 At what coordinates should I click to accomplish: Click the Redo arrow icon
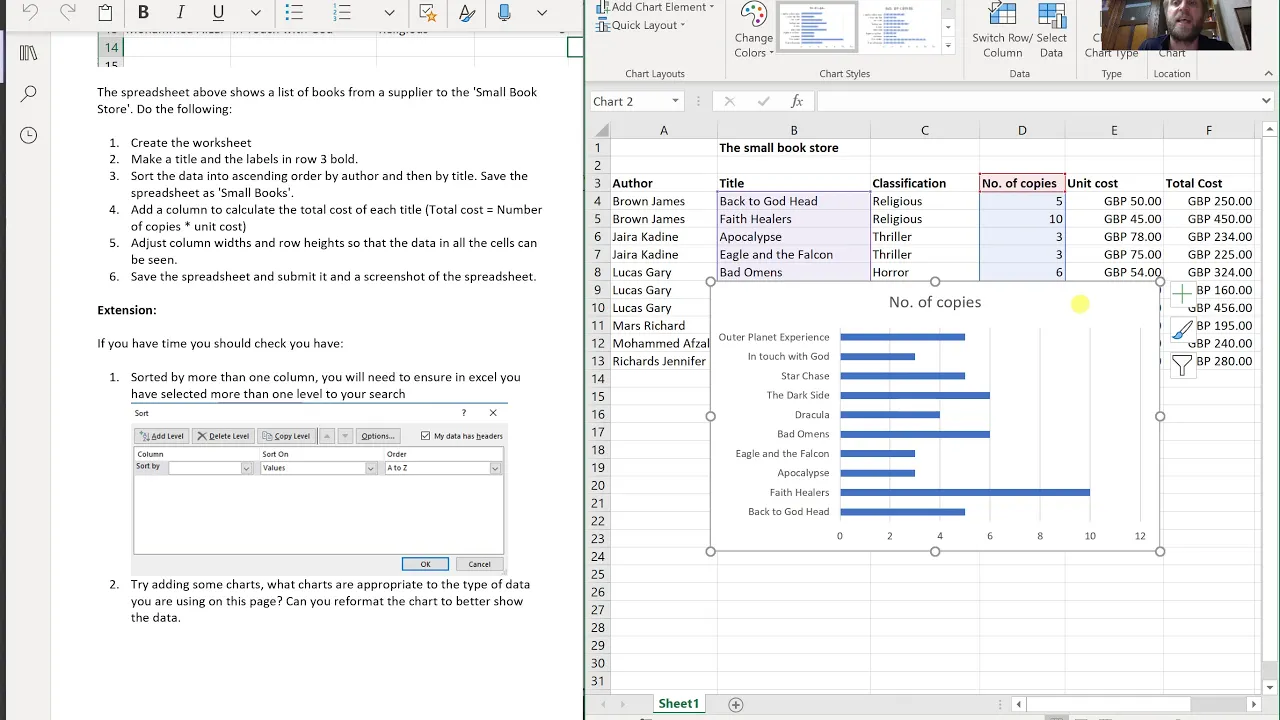click(67, 12)
